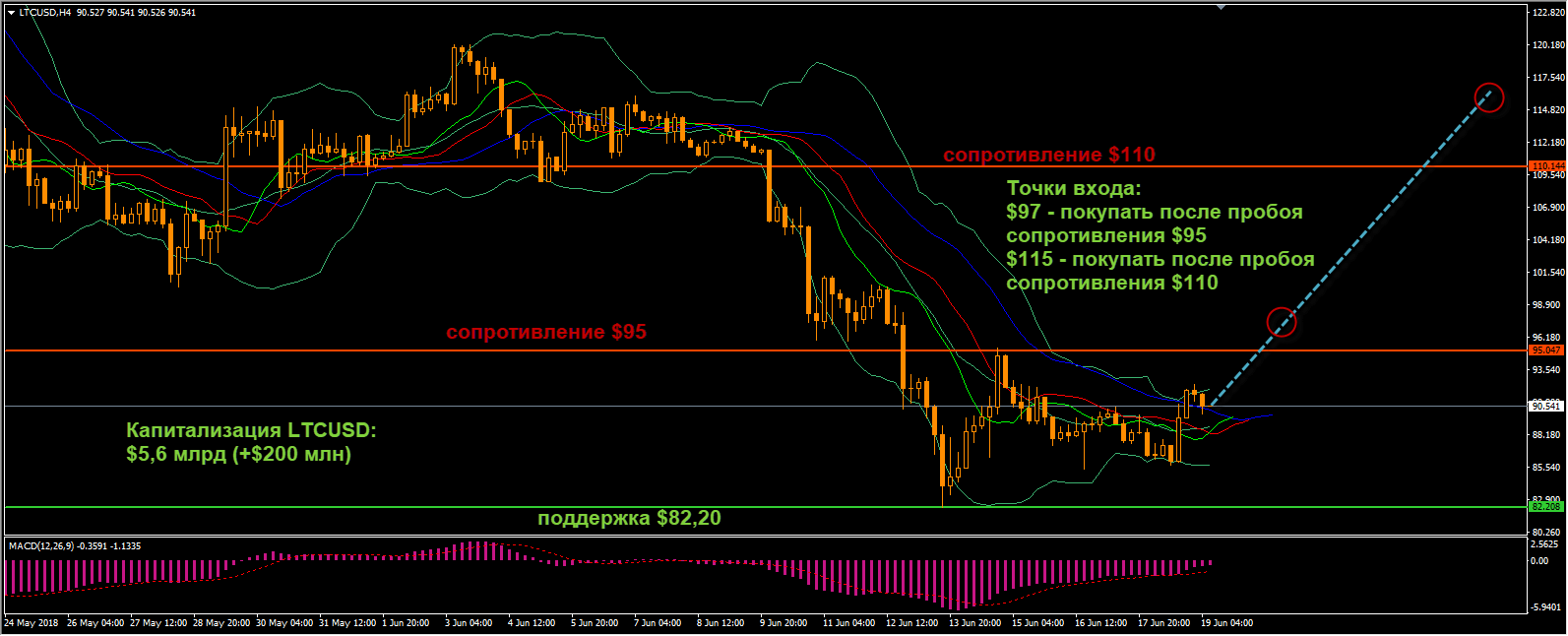Click 112.180 on the price scale
Image resolution: width=1568 pixels, height=636 pixels.
(1549, 143)
